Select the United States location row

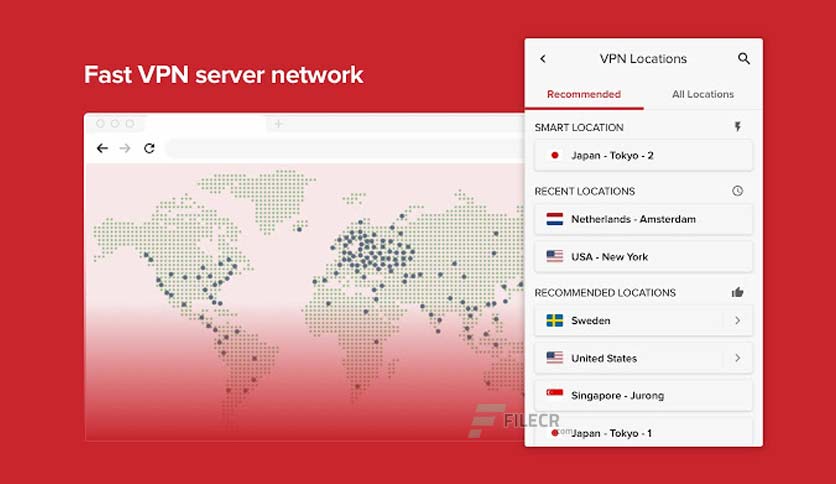tap(644, 358)
